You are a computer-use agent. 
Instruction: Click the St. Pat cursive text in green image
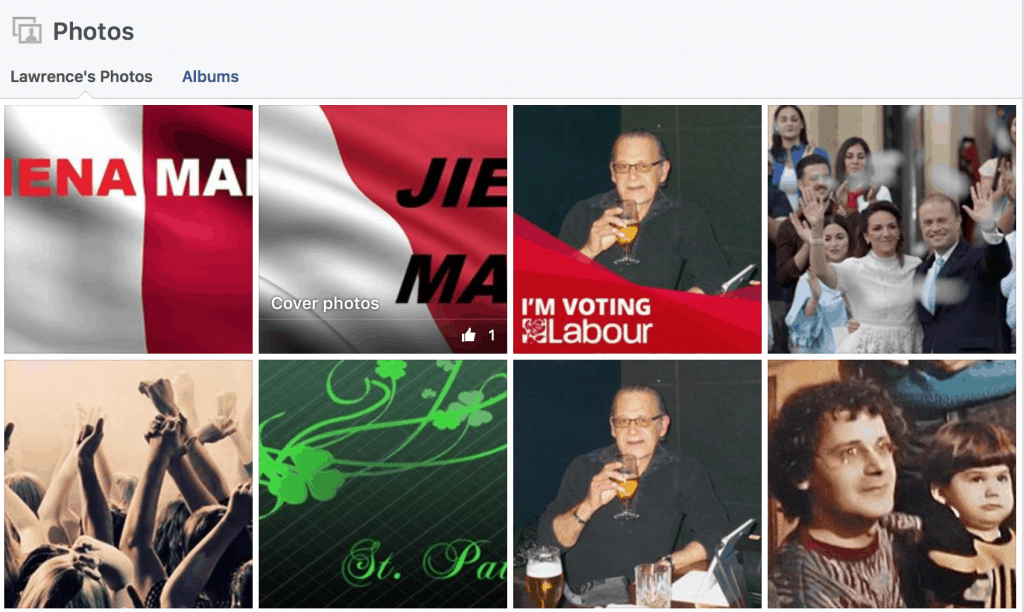coord(424,562)
